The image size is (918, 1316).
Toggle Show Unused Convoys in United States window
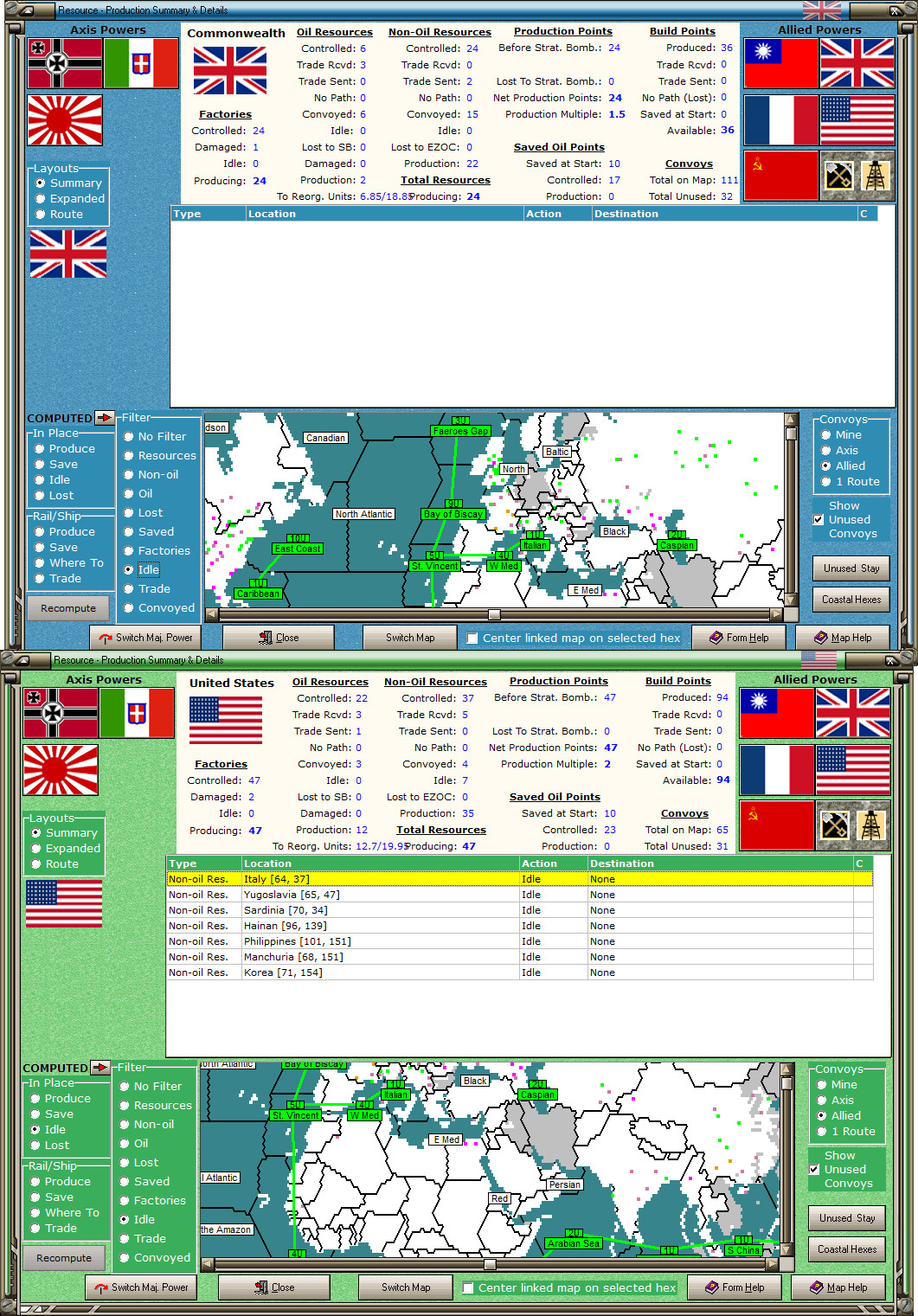coord(814,1170)
